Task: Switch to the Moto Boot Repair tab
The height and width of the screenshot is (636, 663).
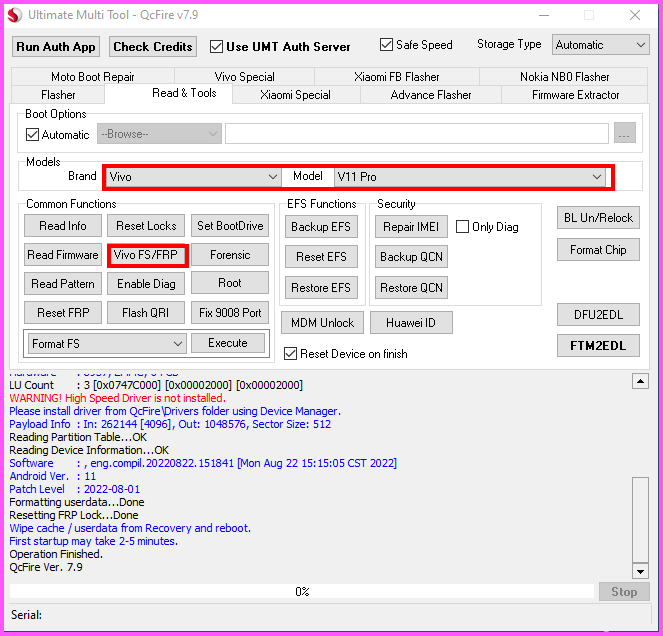Action: [x=93, y=77]
